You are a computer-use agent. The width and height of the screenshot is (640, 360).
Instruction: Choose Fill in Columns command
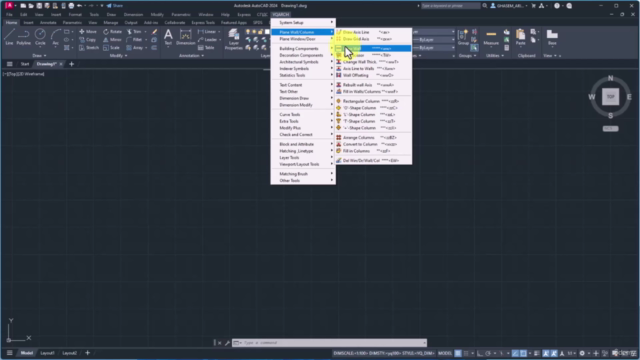tap(373, 151)
